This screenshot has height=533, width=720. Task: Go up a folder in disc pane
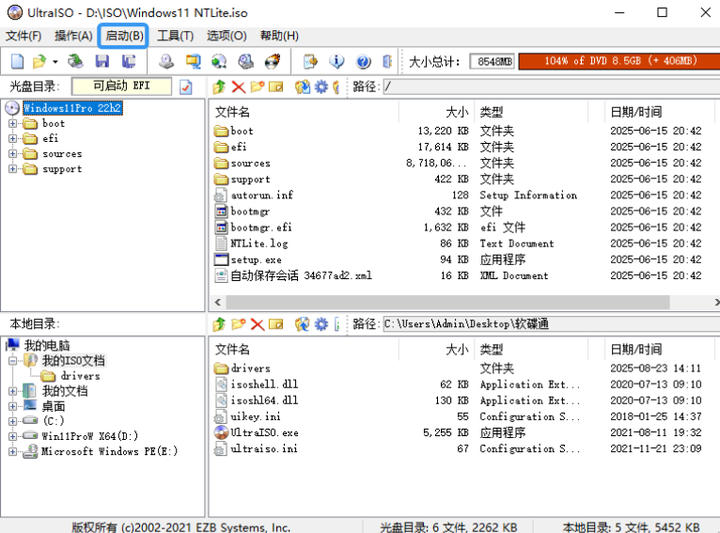[219, 86]
